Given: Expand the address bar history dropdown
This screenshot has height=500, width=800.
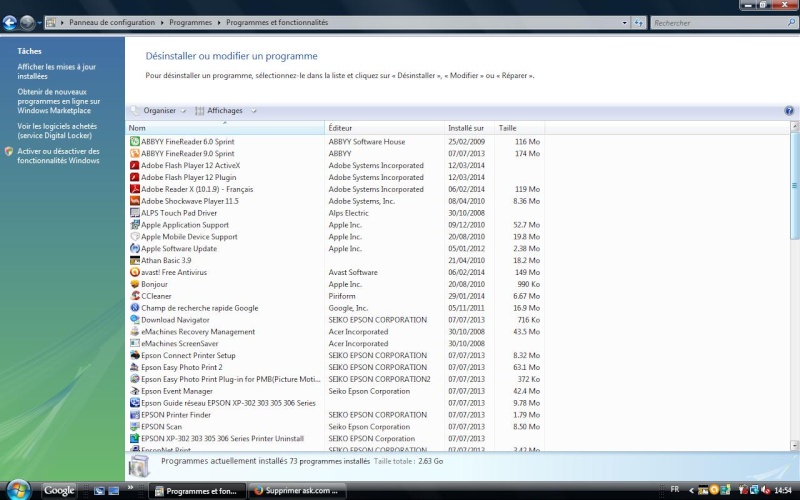Looking at the screenshot, I should click(624, 22).
